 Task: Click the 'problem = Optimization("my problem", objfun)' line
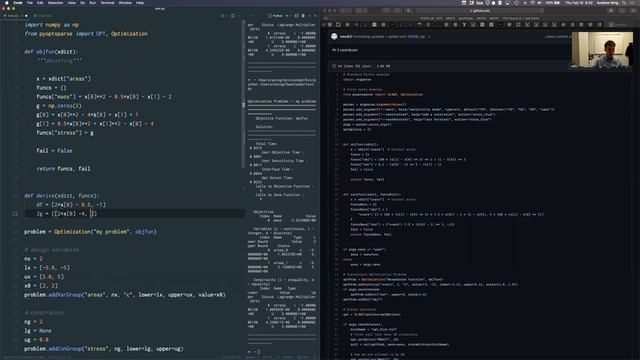90,231
